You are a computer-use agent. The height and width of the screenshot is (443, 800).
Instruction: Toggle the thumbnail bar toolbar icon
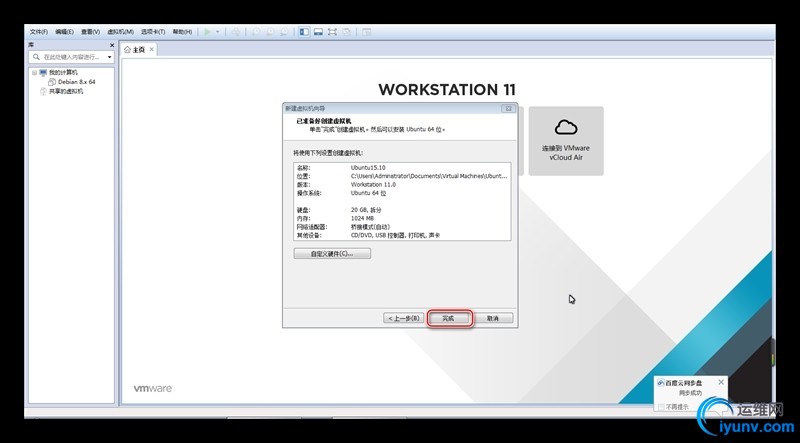(318, 32)
